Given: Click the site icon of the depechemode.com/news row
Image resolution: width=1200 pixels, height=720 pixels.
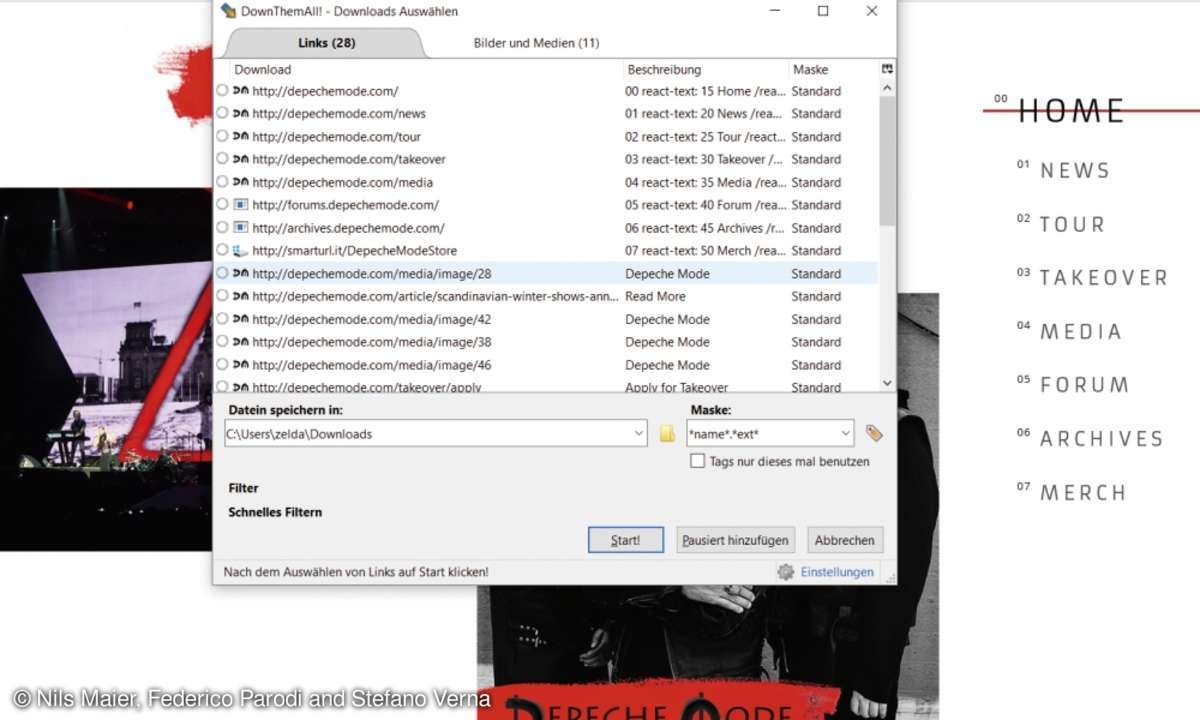Looking at the screenshot, I should 240,114.
